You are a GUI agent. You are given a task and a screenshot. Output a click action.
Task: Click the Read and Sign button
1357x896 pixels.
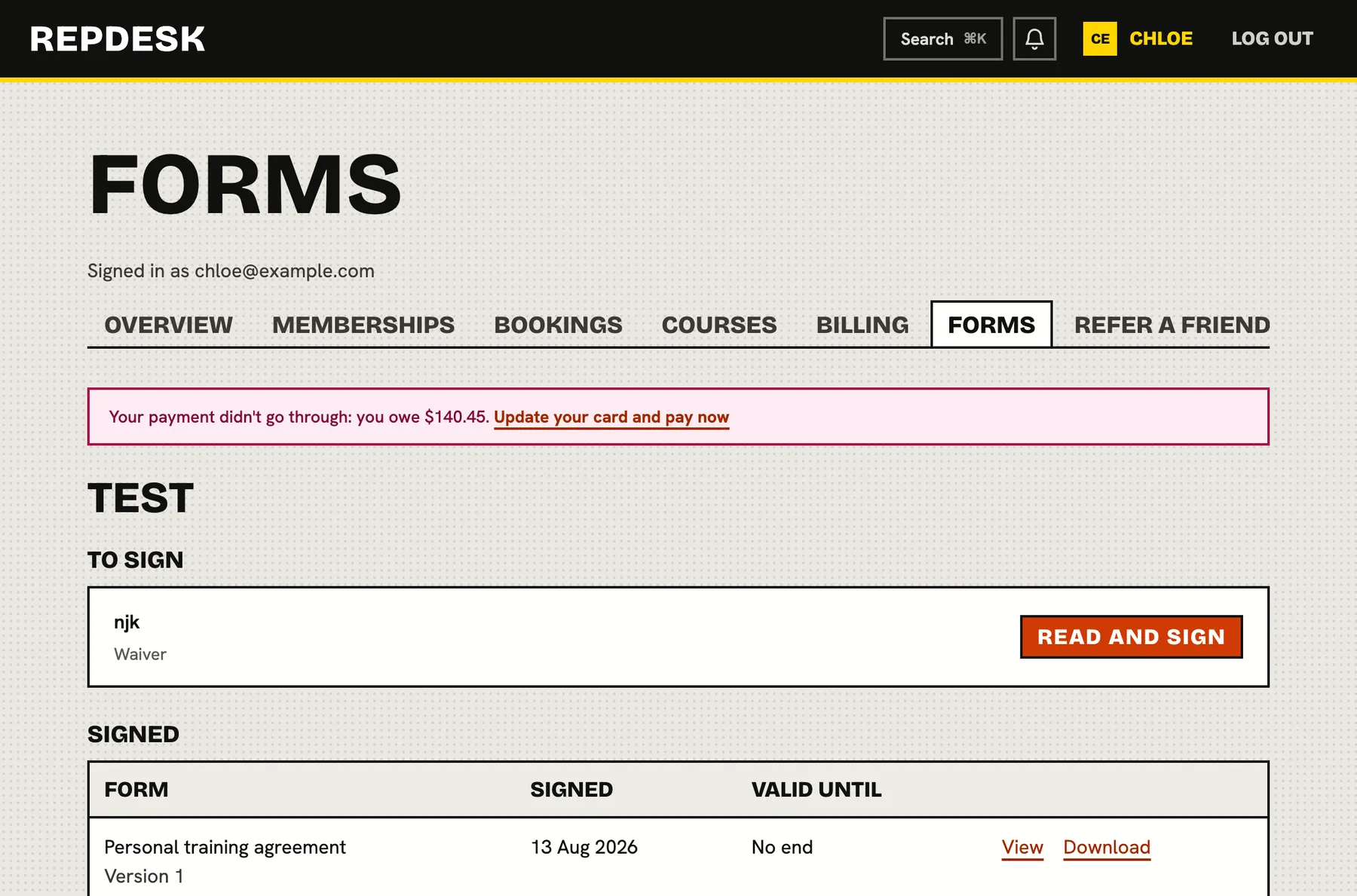[x=1131, y=637]
